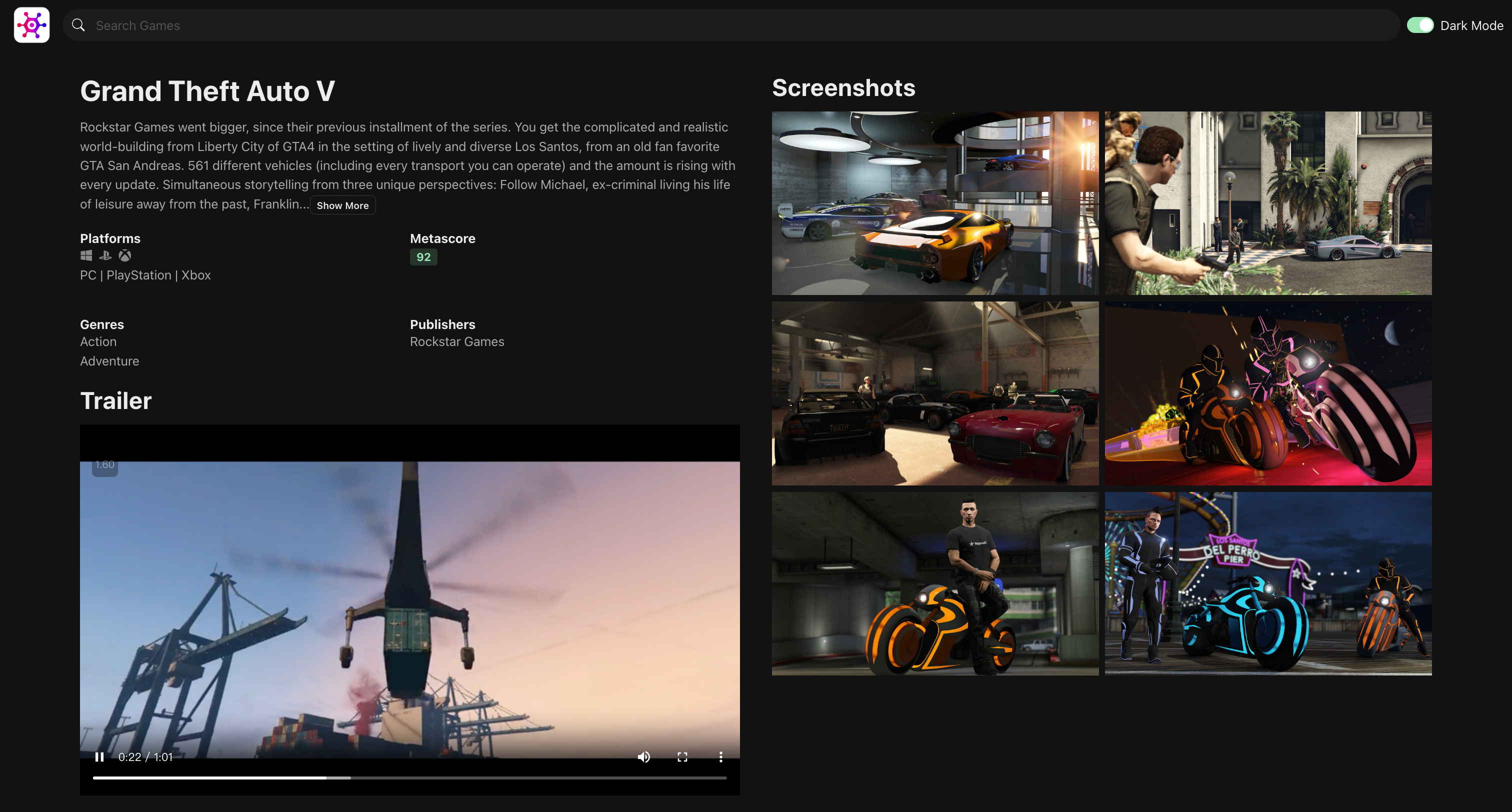The height and width of the screenshot is (812, 1512).
Task: Enter fullscreen for the trailer
Action: (682, 757)
